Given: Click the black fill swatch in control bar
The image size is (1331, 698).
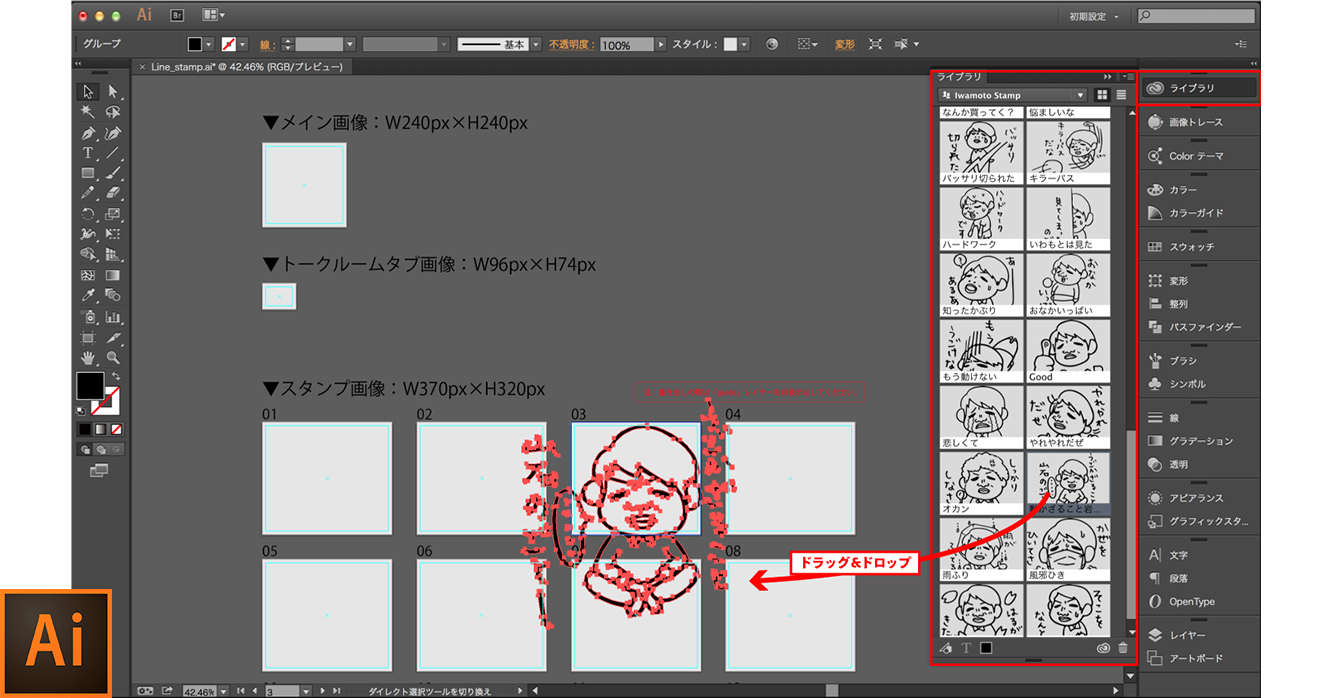Looking at the screenshot, I should tap(195, 45).
